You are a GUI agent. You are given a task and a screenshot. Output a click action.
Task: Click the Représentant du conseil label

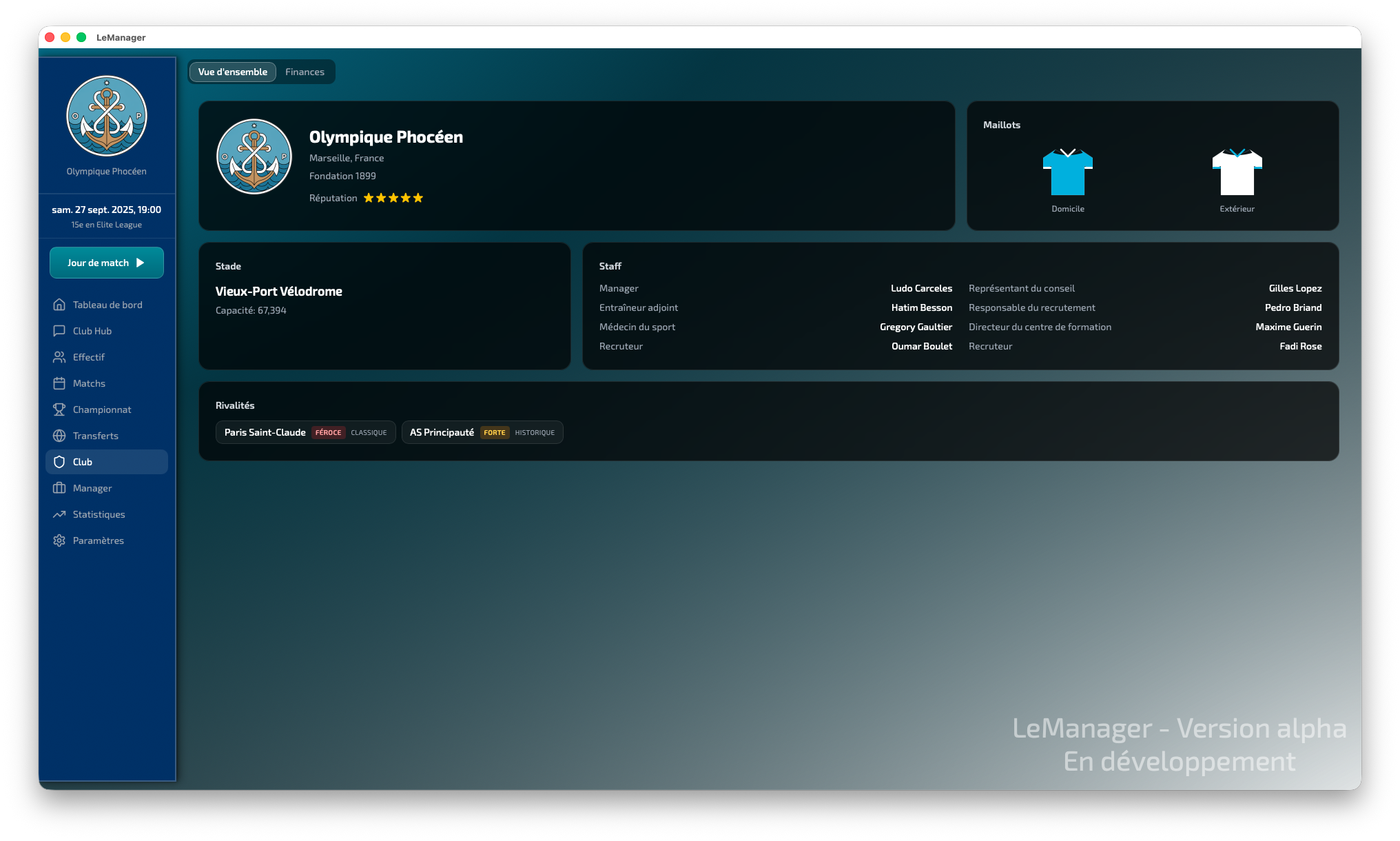[1021, 288]
